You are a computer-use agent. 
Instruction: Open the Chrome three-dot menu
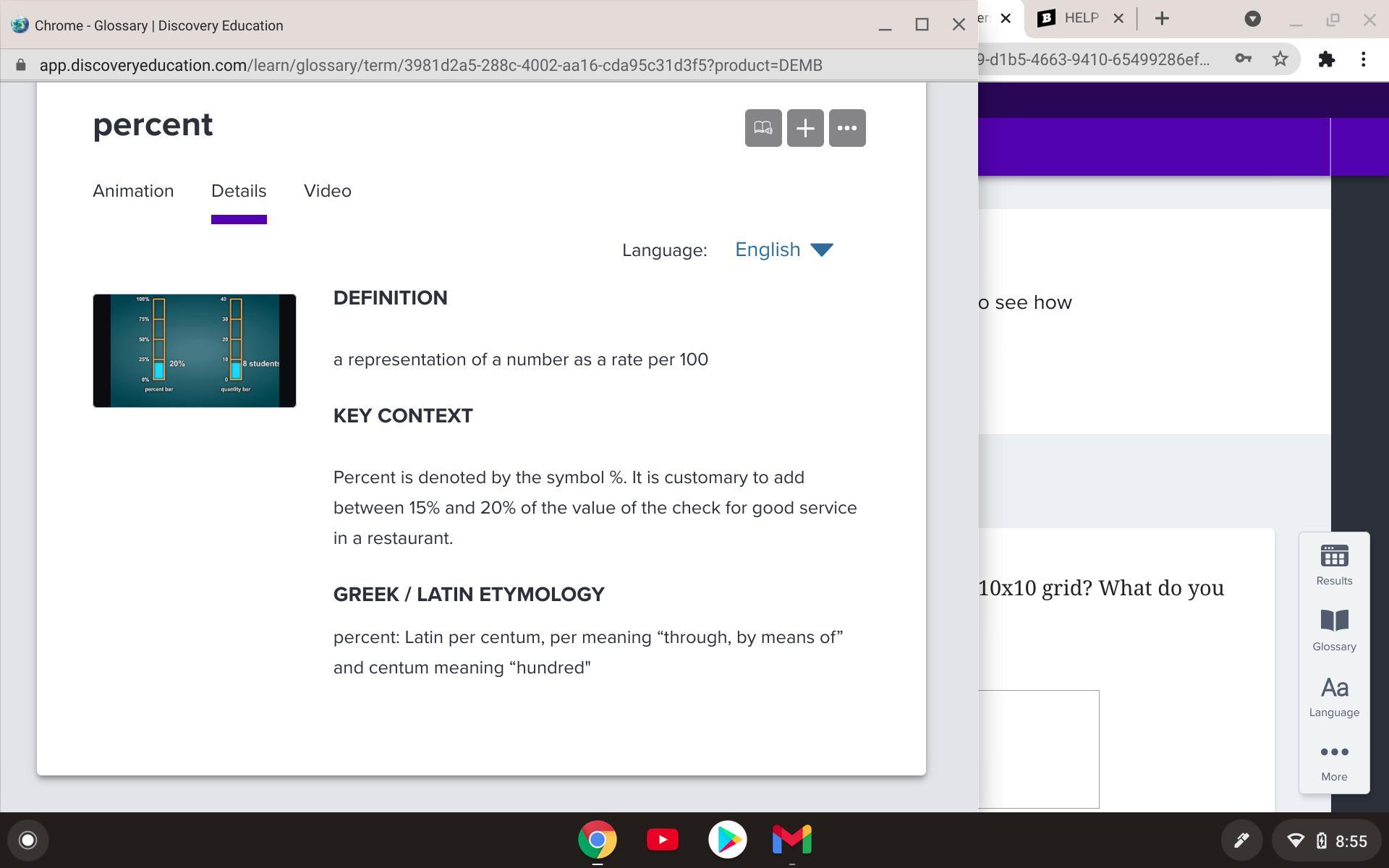1364,59
